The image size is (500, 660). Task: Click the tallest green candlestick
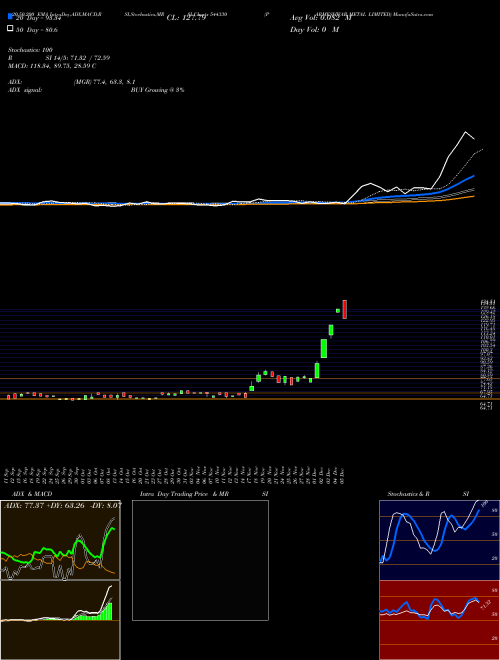pyautogui.click(x=324, y=349)
